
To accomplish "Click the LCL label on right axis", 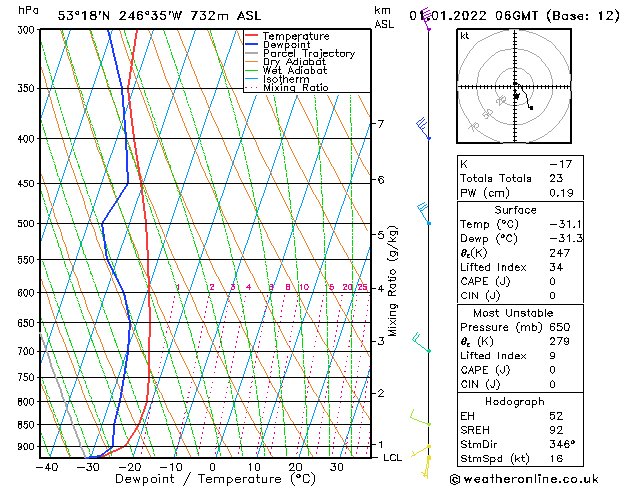I will [392, 457].
